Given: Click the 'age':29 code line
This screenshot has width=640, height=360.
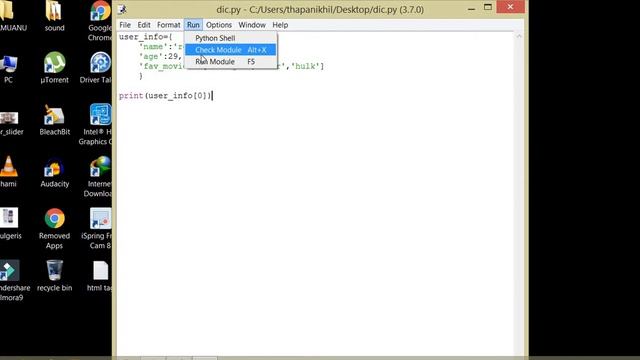Looking at the screenshot, I should tap(160, 56).
